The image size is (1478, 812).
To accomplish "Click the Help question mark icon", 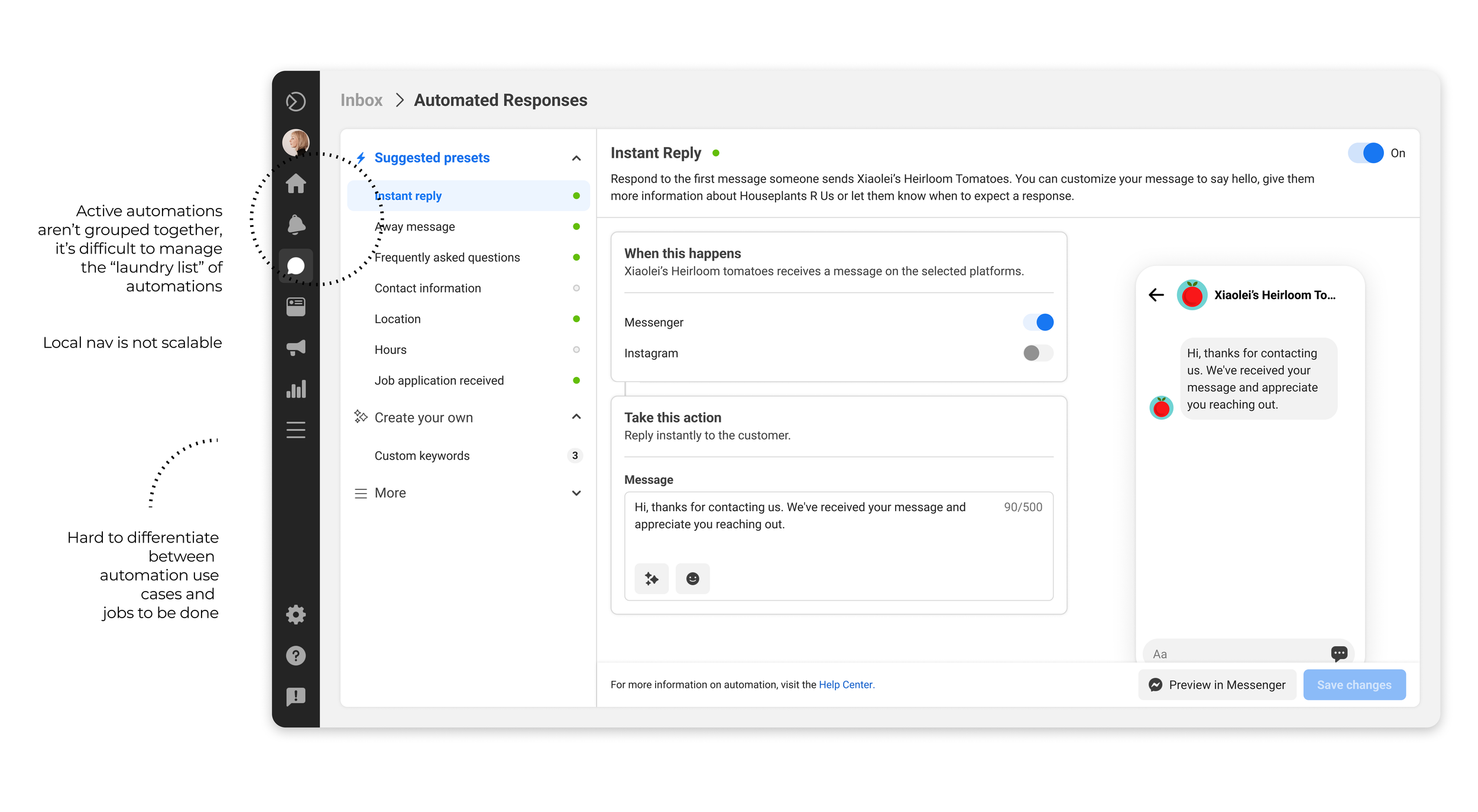I will 296,655.
